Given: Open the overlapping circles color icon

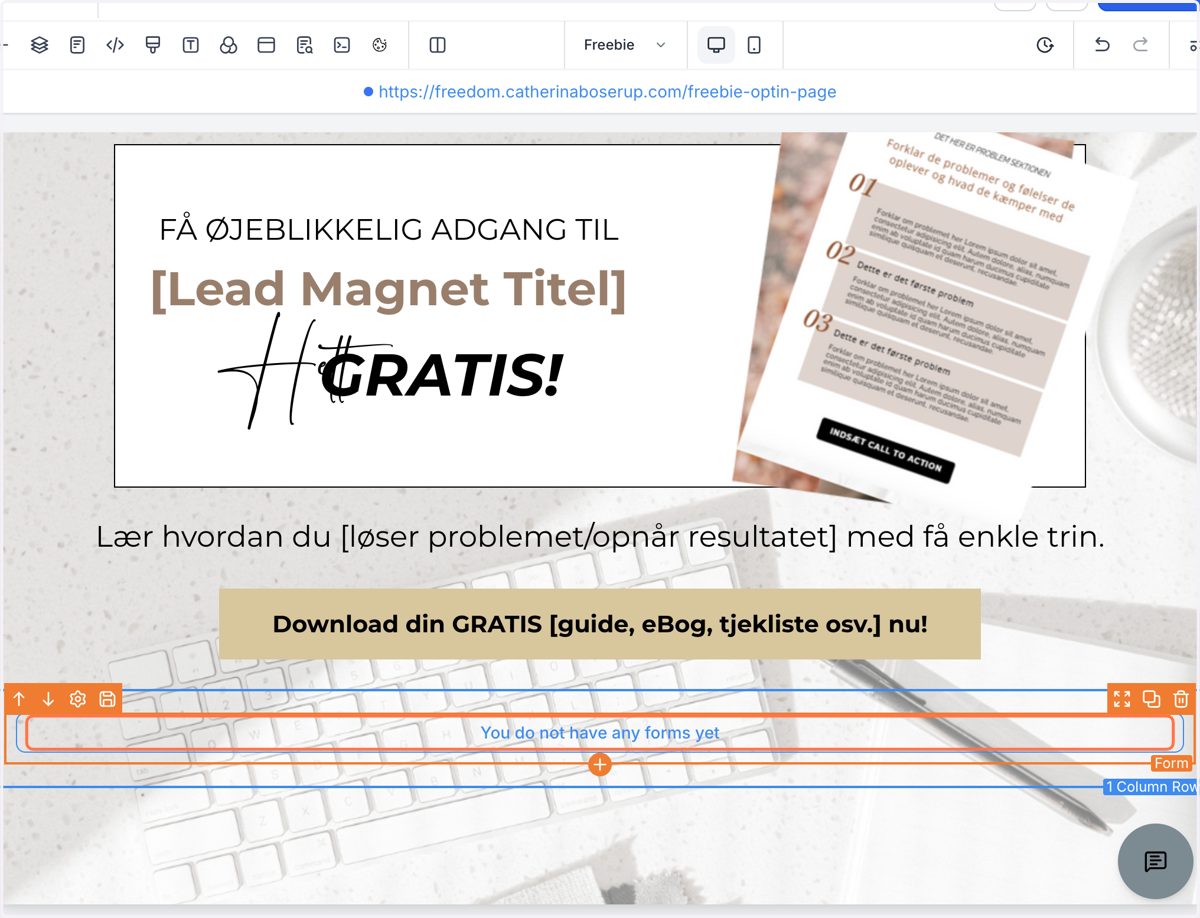Looking at the screenshot, I should tap(228, 45).
